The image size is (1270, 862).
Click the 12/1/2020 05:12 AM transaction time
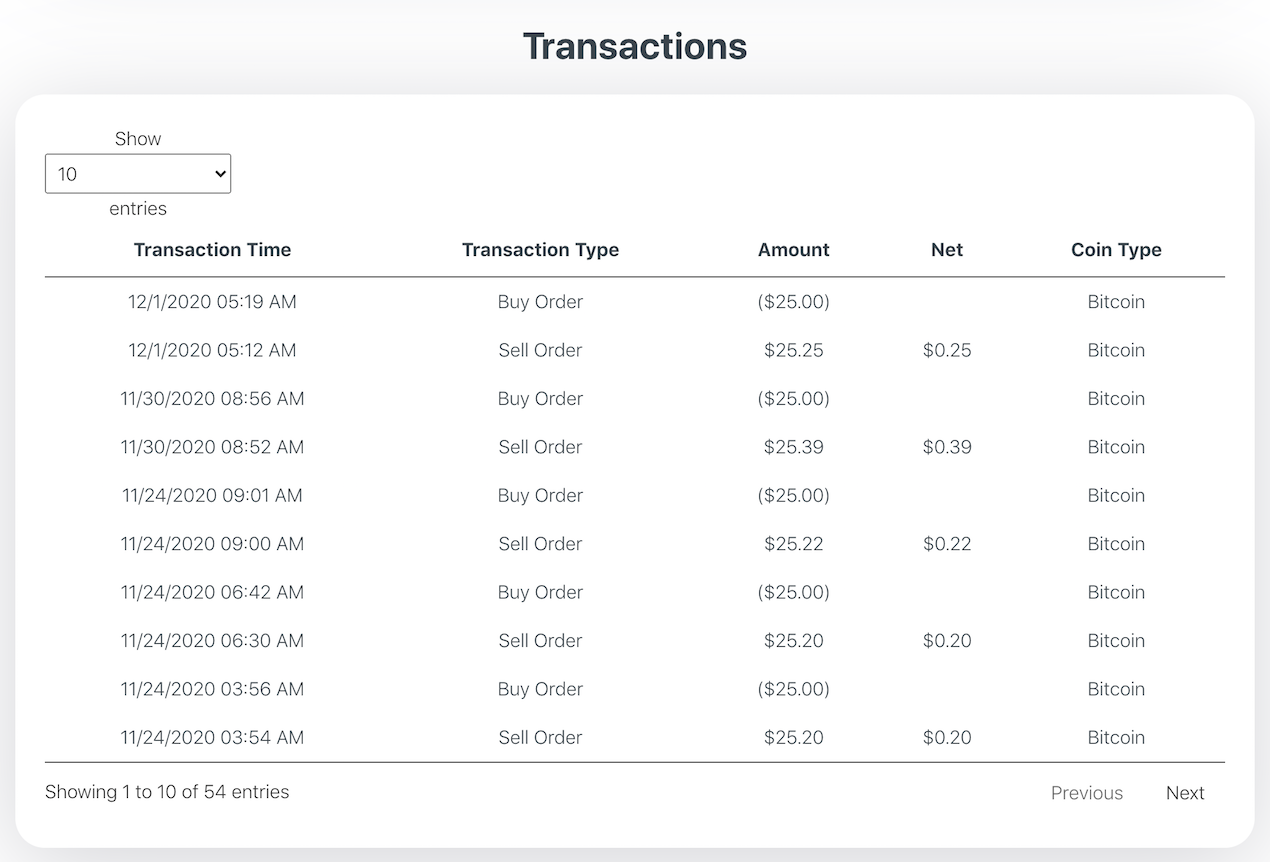coord(212,350)
